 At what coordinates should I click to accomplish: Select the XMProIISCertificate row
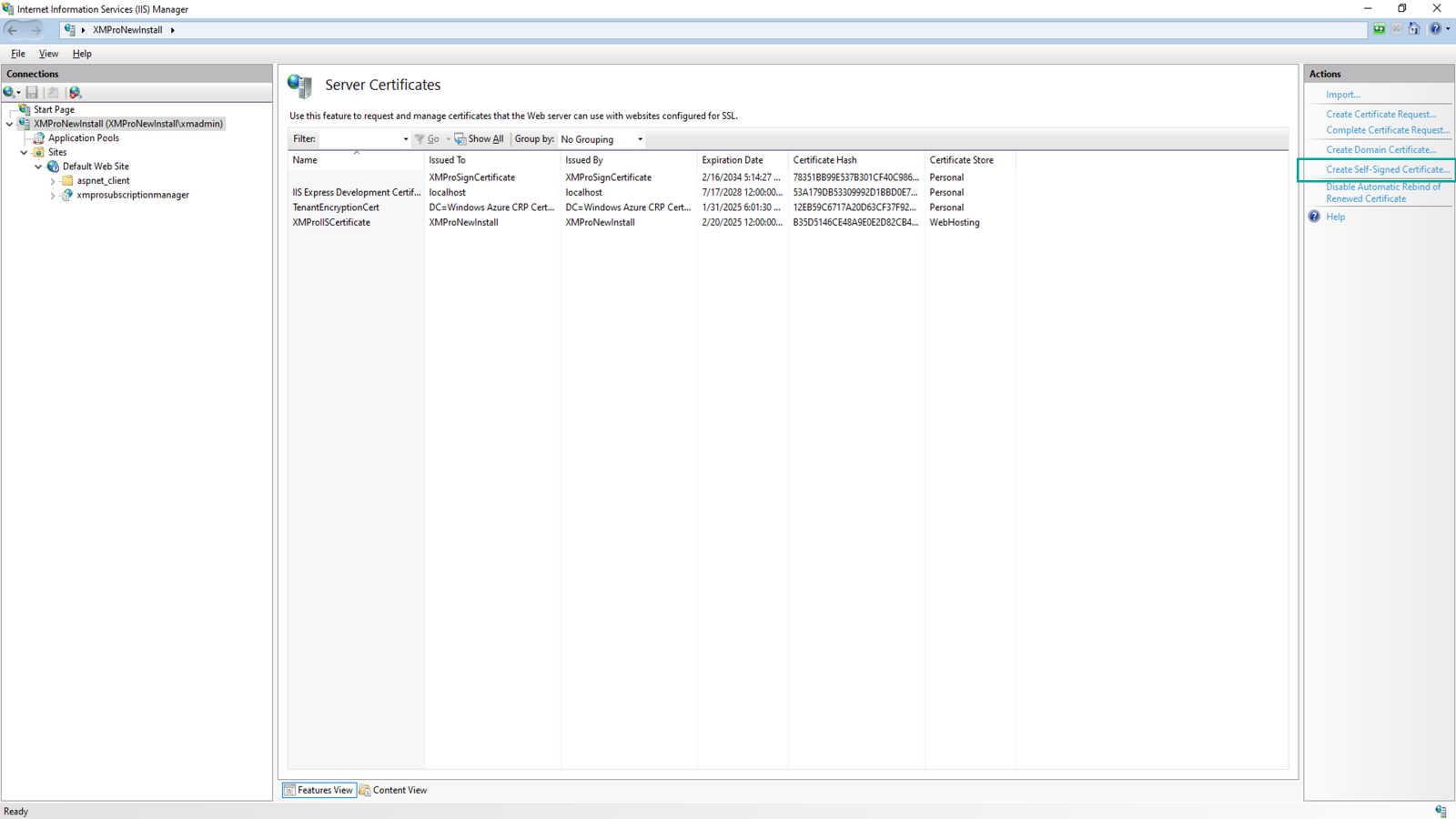coord(652,222)
